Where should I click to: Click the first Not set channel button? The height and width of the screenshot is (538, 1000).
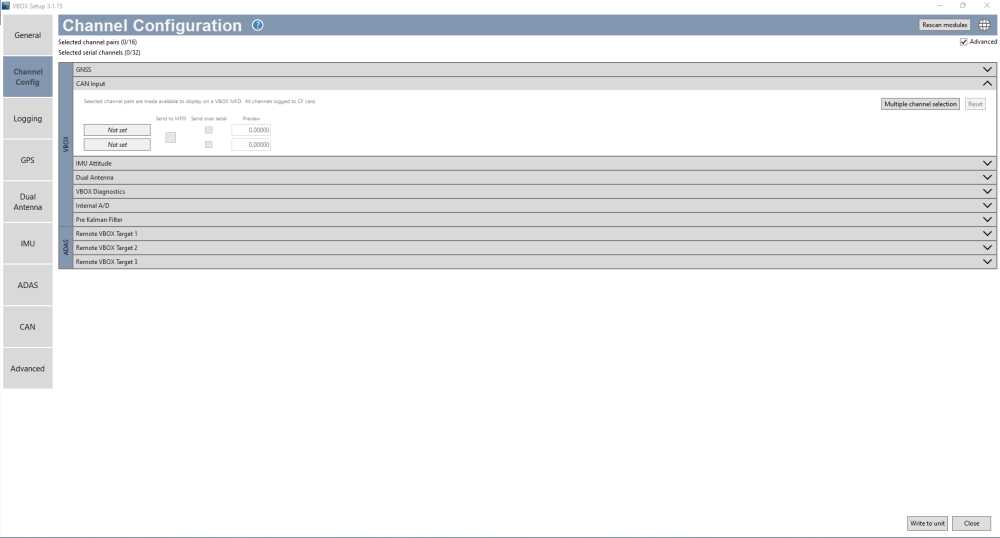click(117, 130)
